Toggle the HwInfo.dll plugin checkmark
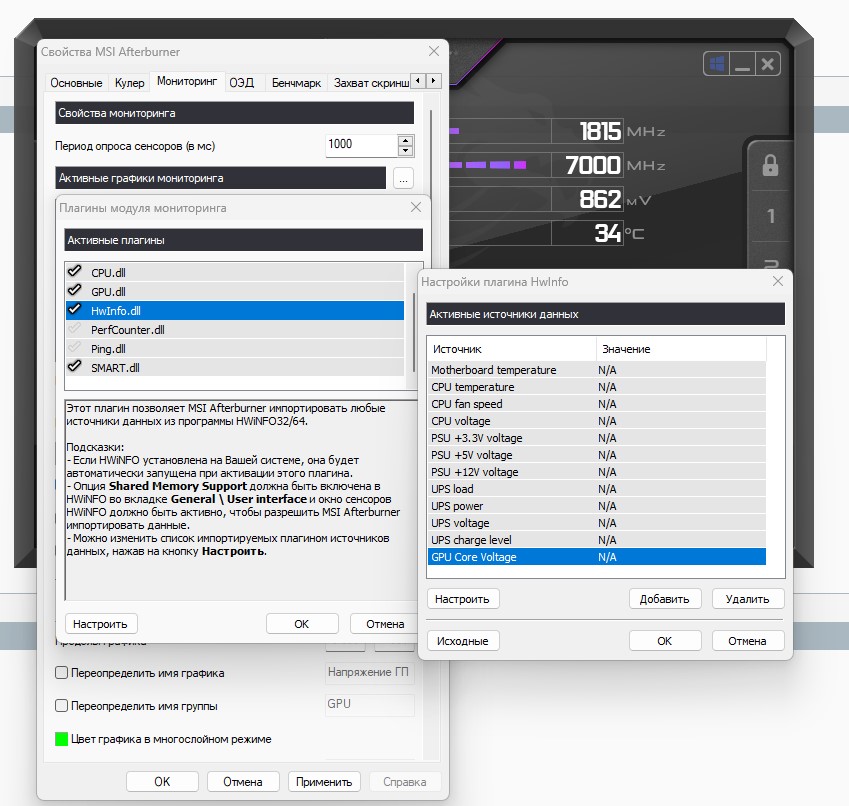Image resolution: width=849 pixels, height=806 pixels. point(75,309)
